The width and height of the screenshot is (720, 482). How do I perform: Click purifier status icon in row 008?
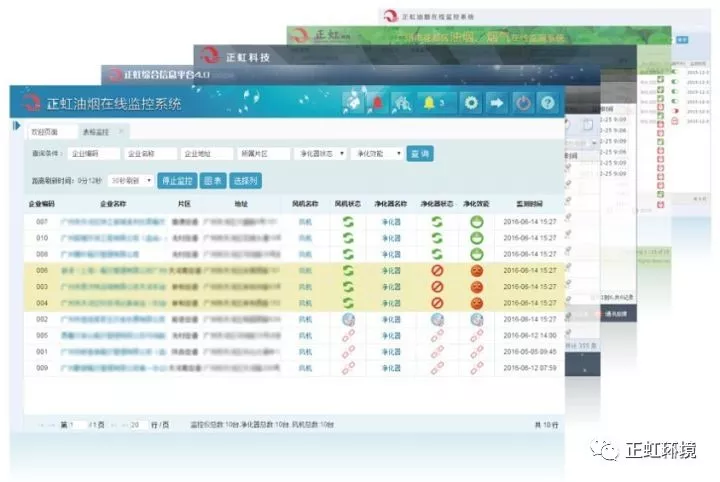[437, 254]
